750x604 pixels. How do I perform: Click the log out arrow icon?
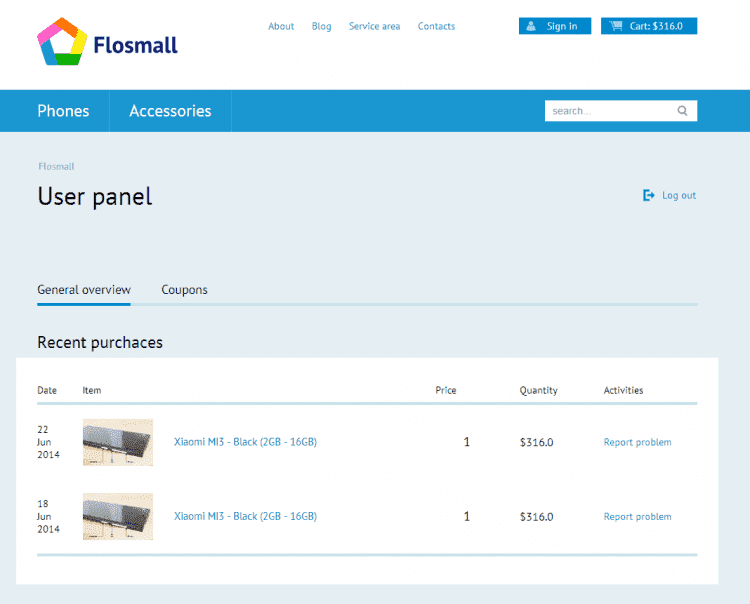649,195
